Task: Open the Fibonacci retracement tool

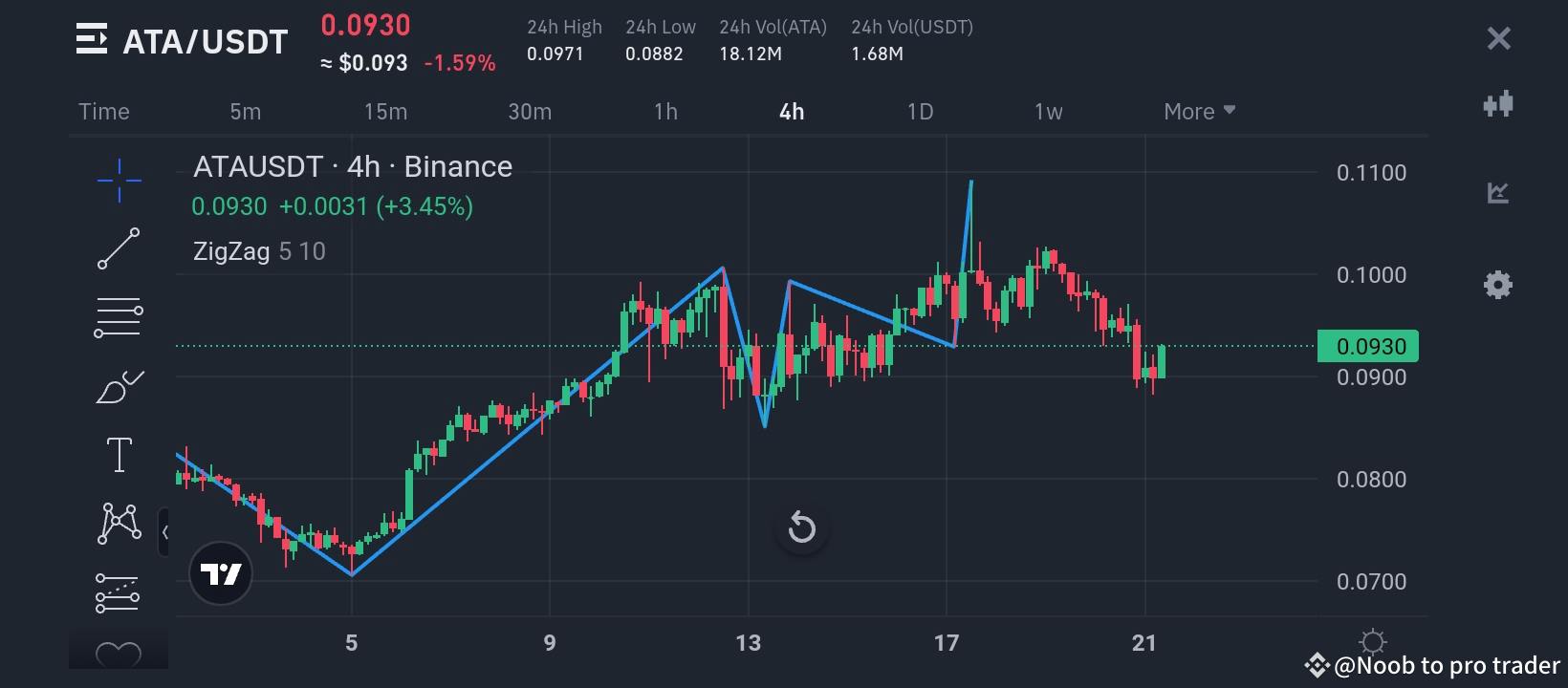Action: (119, 316)
